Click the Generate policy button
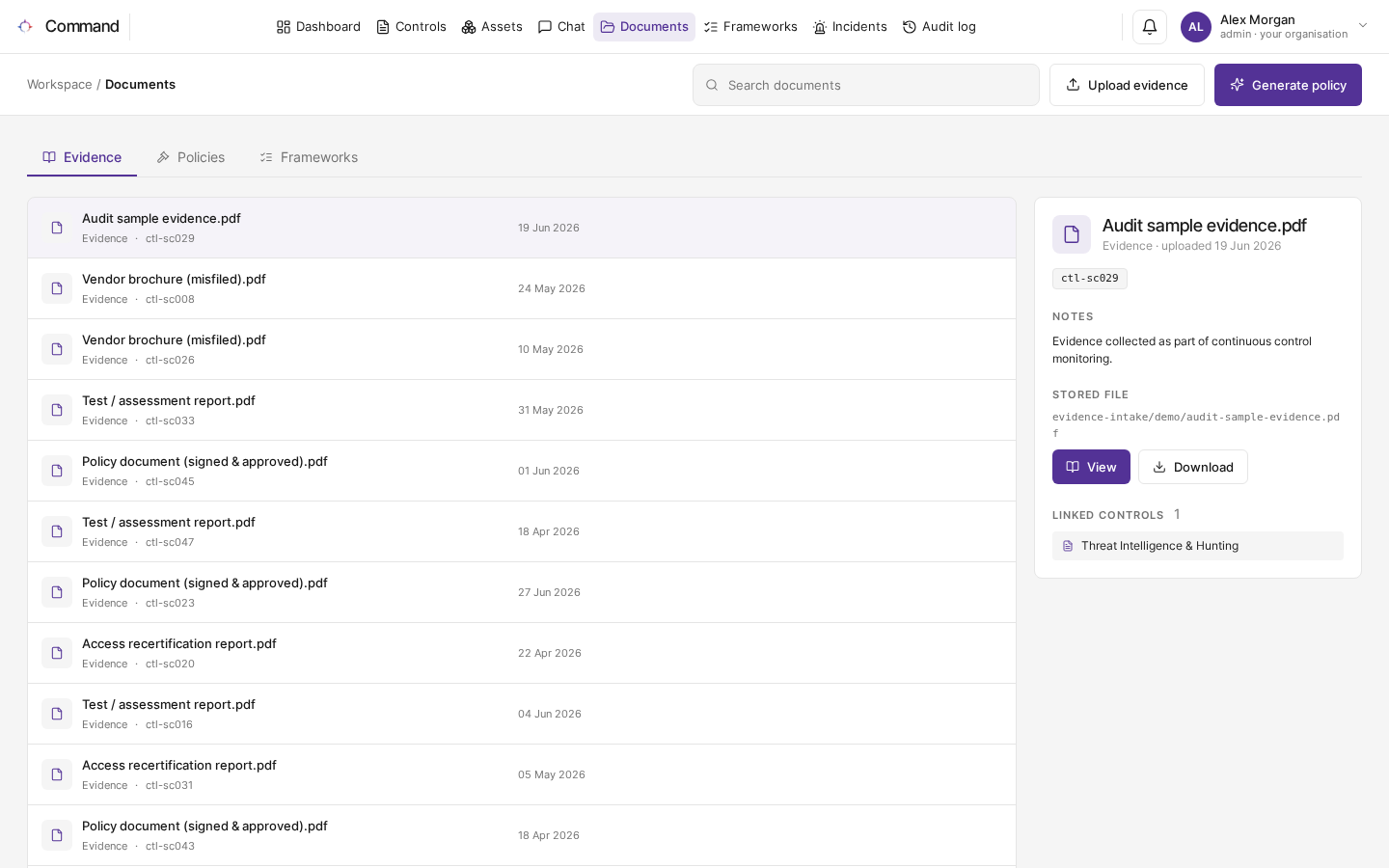The height and width of the screenshot is (868, 1389). tap(1288, 85)
